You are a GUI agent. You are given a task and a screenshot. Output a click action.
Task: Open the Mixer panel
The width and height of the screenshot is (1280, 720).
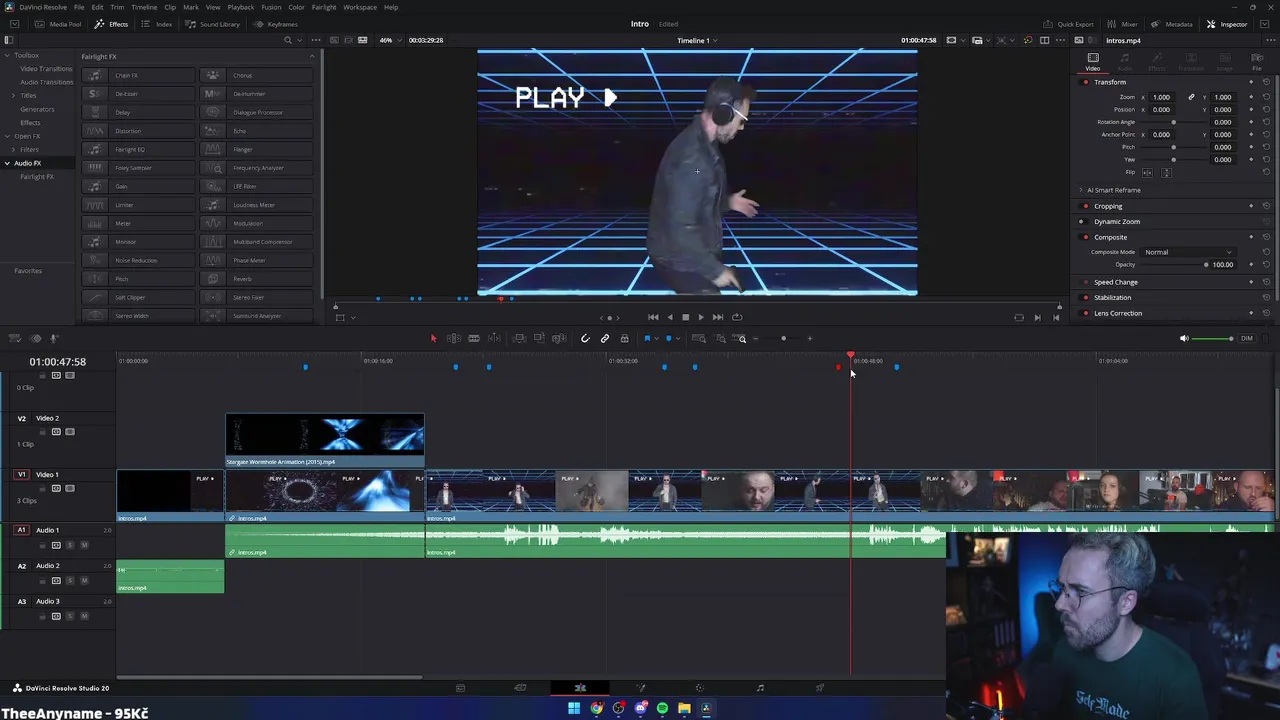pos(1122,24)
